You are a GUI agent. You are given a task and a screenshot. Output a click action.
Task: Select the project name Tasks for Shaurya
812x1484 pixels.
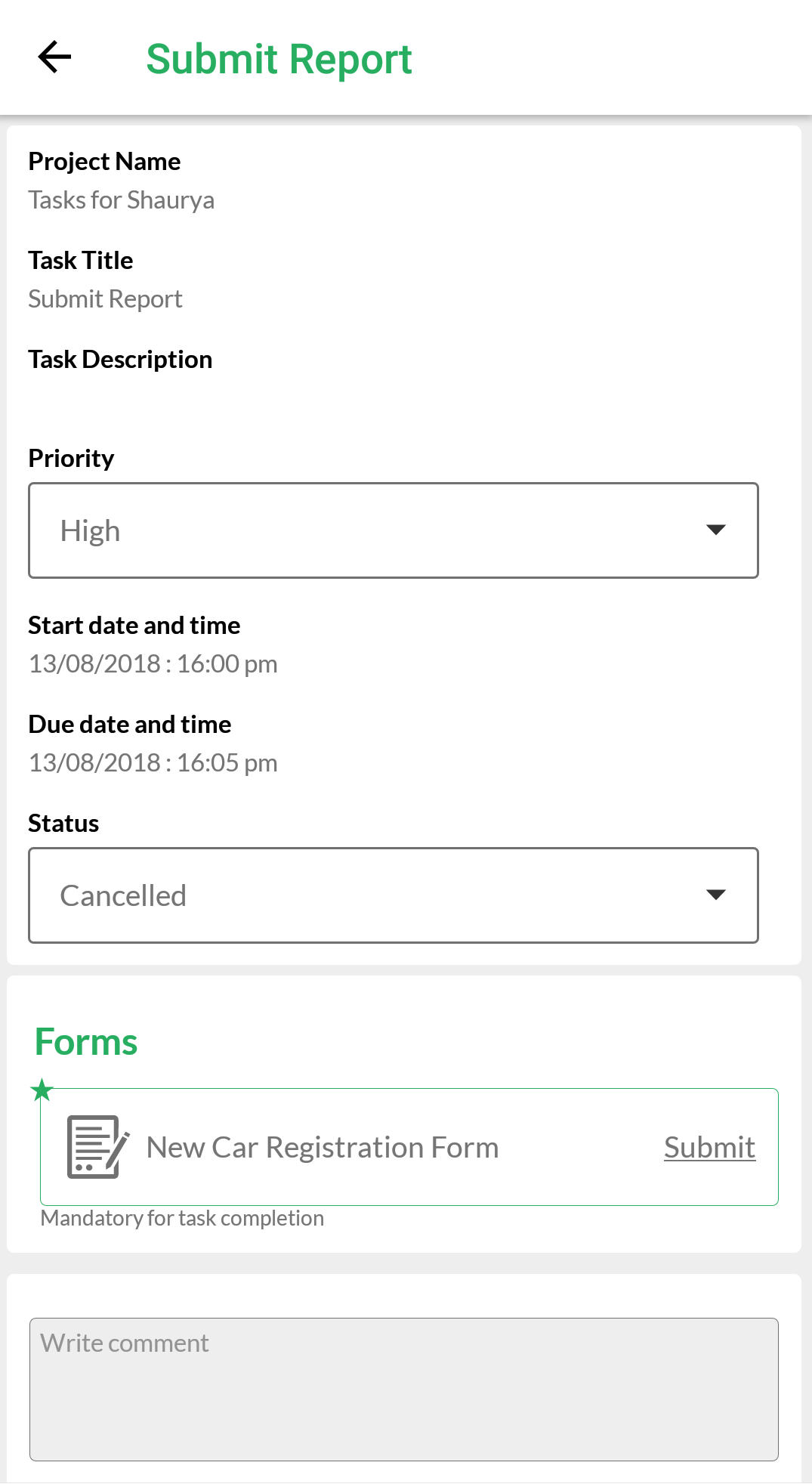121,200
